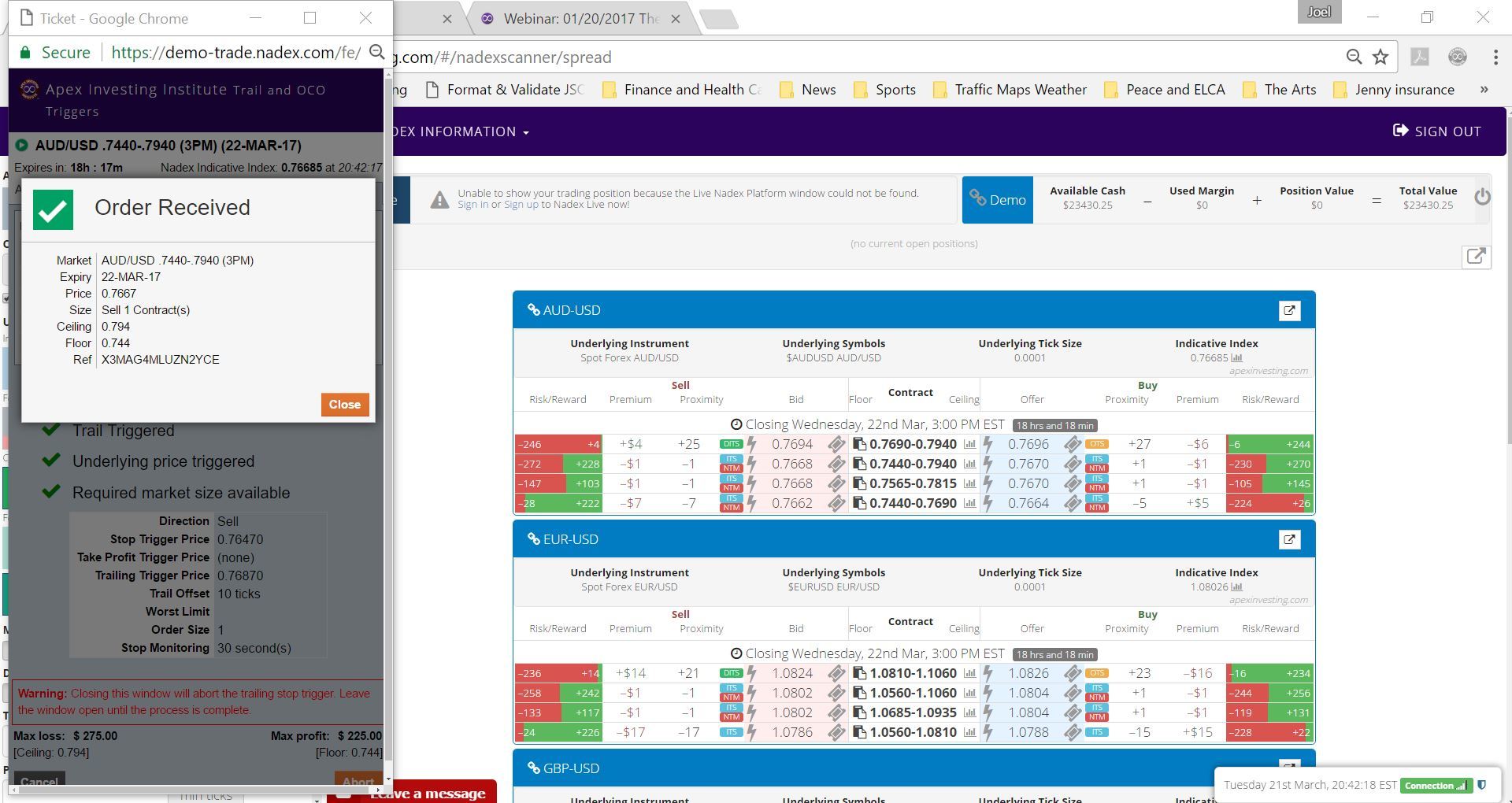Image resolution: width=1512 pixels, height=803 pixels.
Task: Pop out the EUR-USD scanner panel
Action: (x=1289, y=540)
